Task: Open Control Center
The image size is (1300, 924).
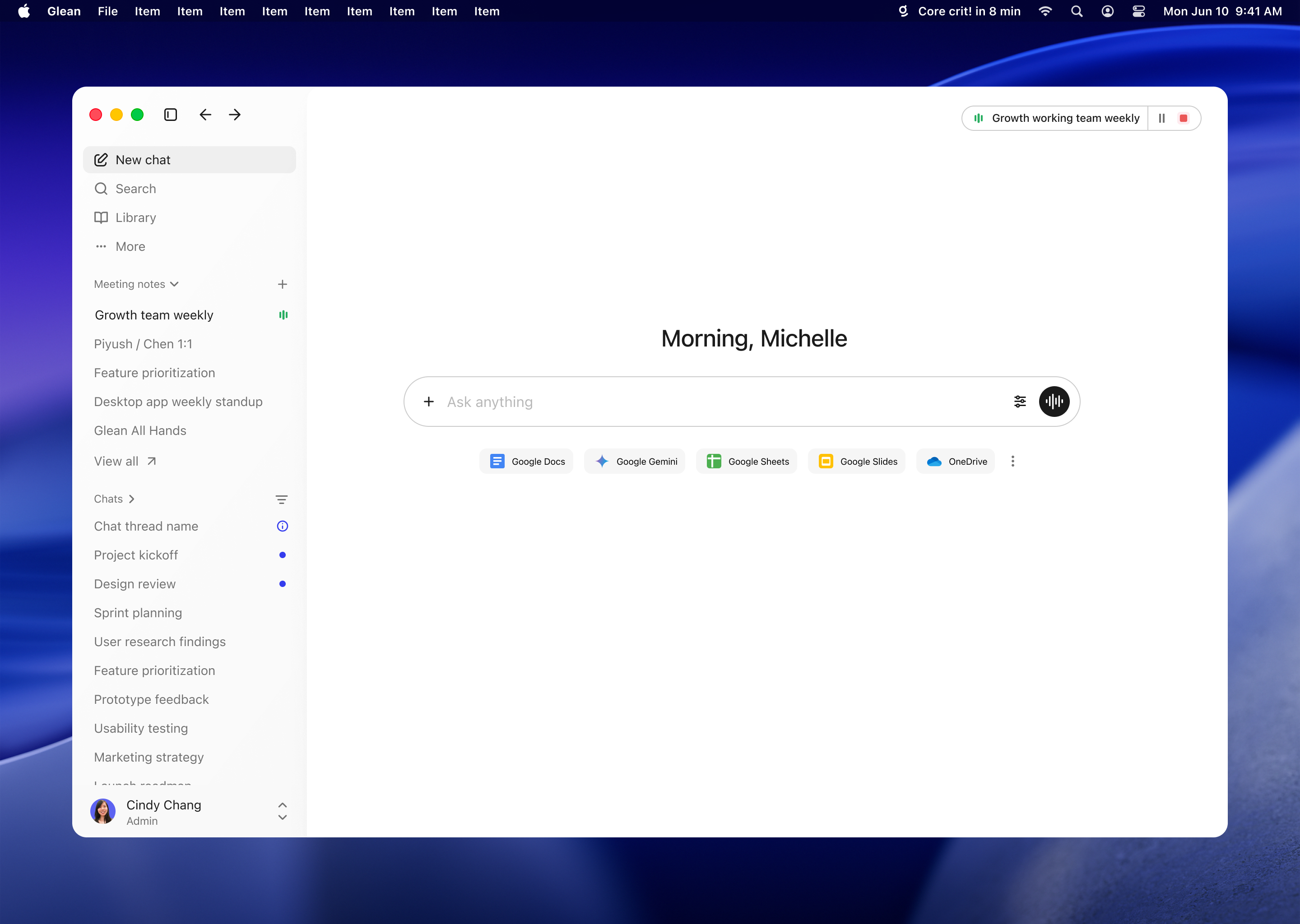Action: (1138, 11)
